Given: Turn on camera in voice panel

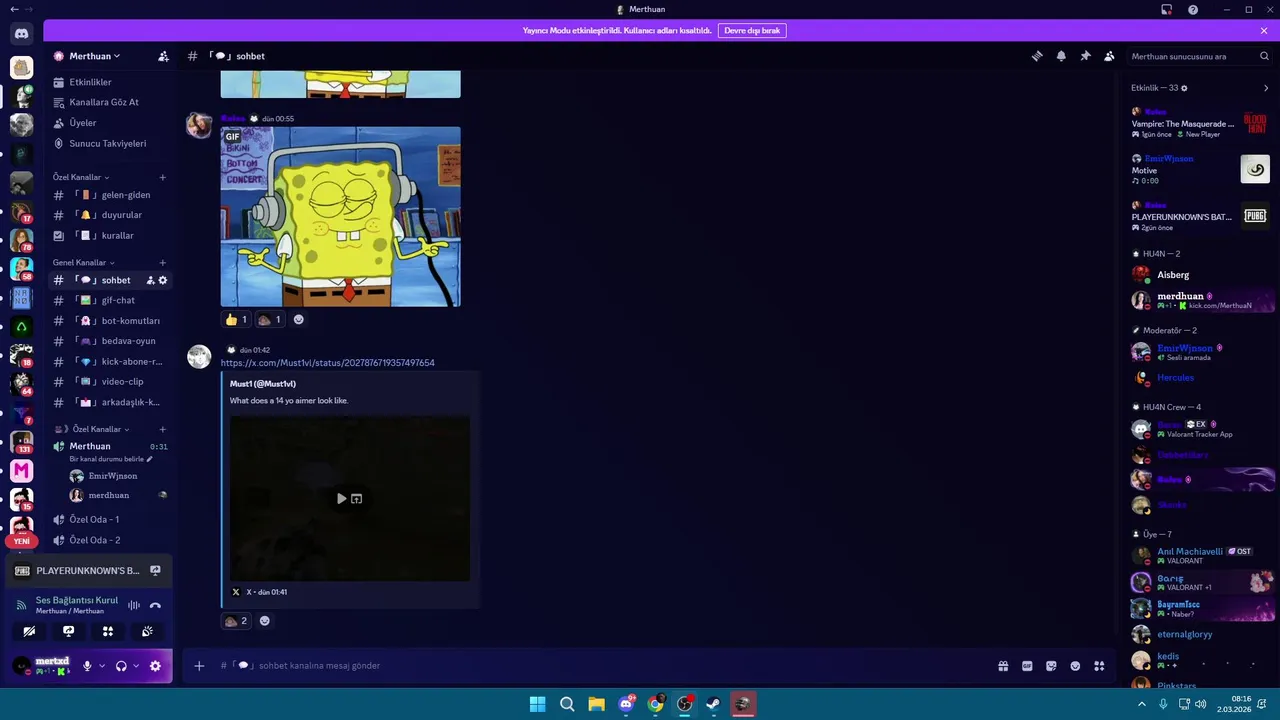Looking at the screenshot, I should (29, 631).
